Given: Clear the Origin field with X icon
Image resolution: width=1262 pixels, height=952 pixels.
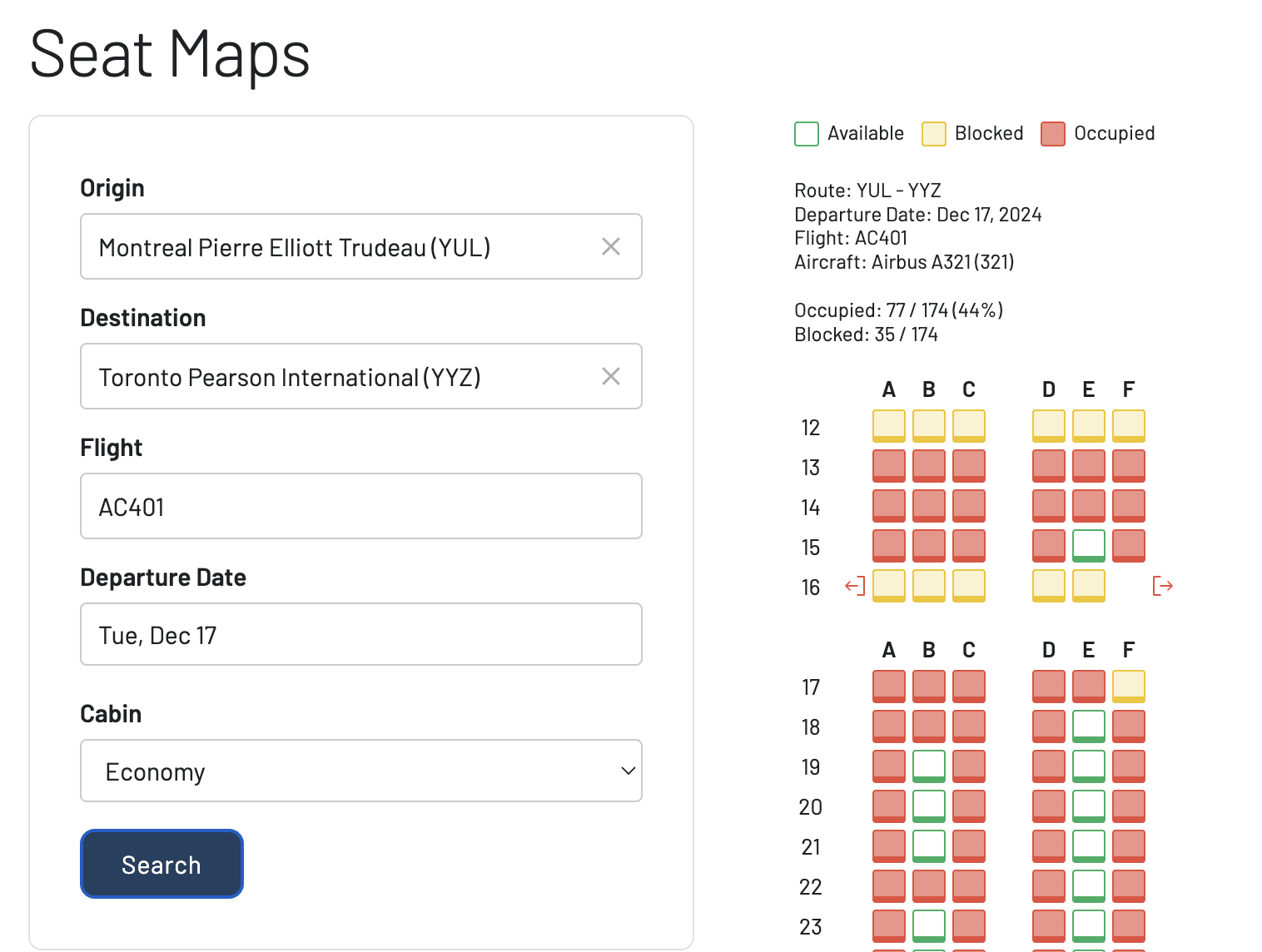Looking at the screenshot, I should 611,246.
